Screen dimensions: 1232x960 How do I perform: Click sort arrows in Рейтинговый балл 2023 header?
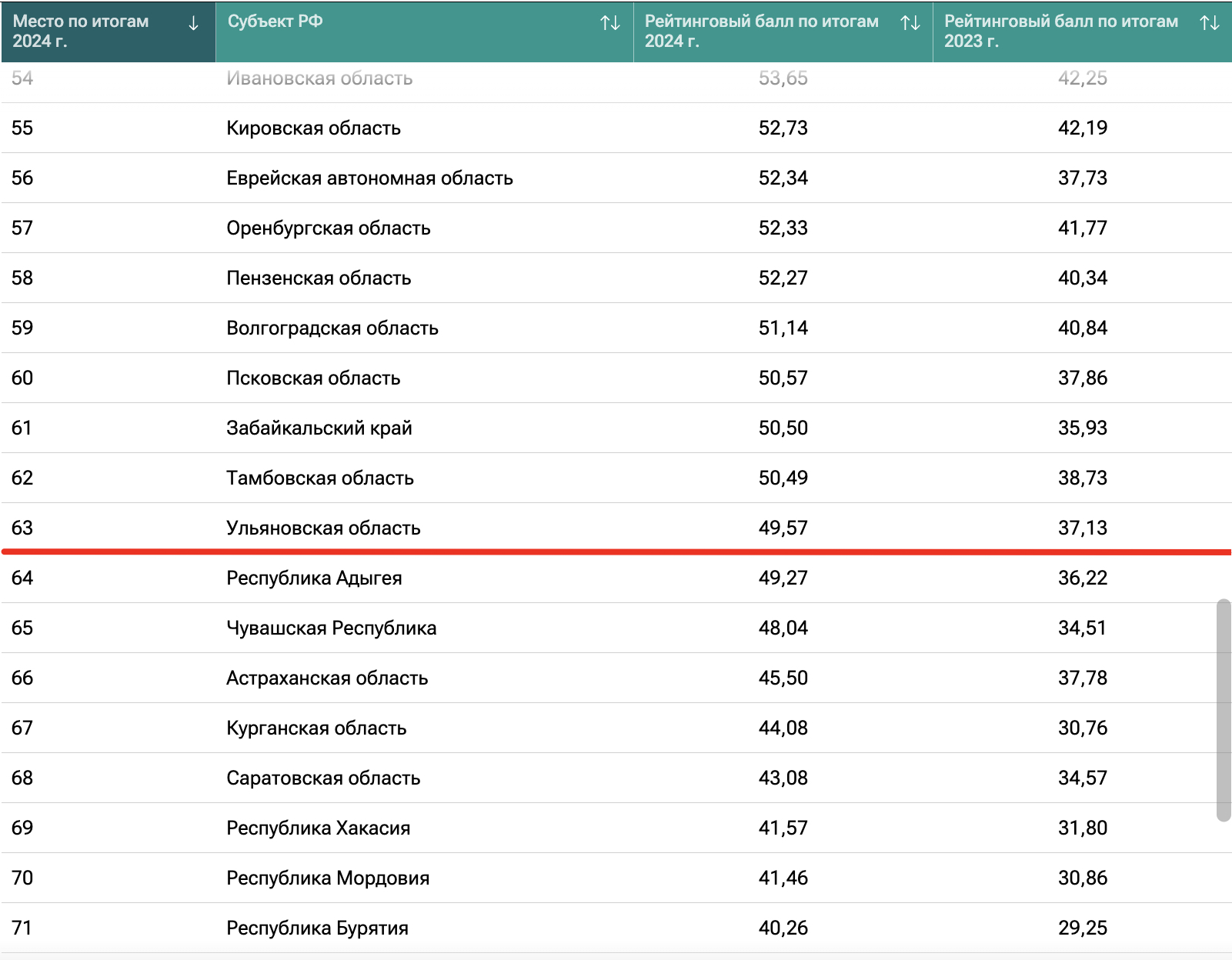click(x=1209, y=23)
